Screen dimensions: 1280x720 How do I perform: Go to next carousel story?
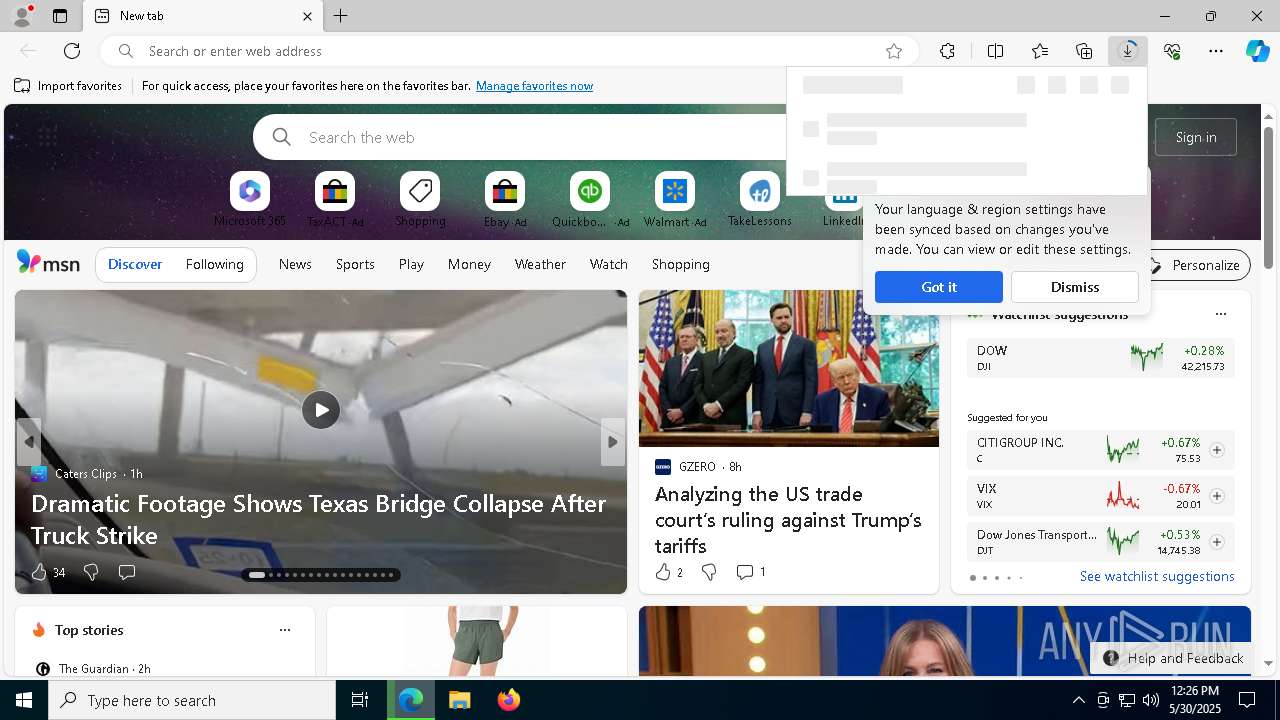click(x=613, y=442)
